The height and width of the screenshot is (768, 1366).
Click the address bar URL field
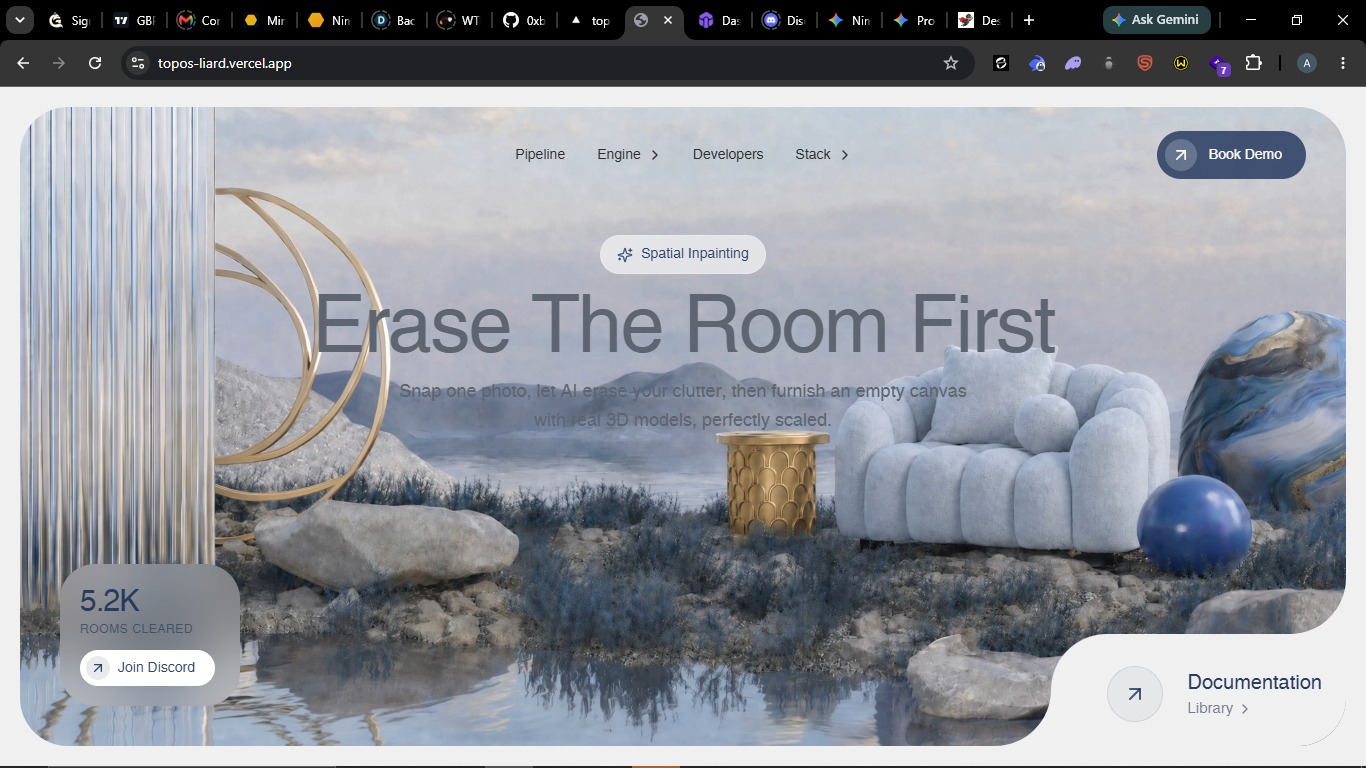tap(548, 63)
